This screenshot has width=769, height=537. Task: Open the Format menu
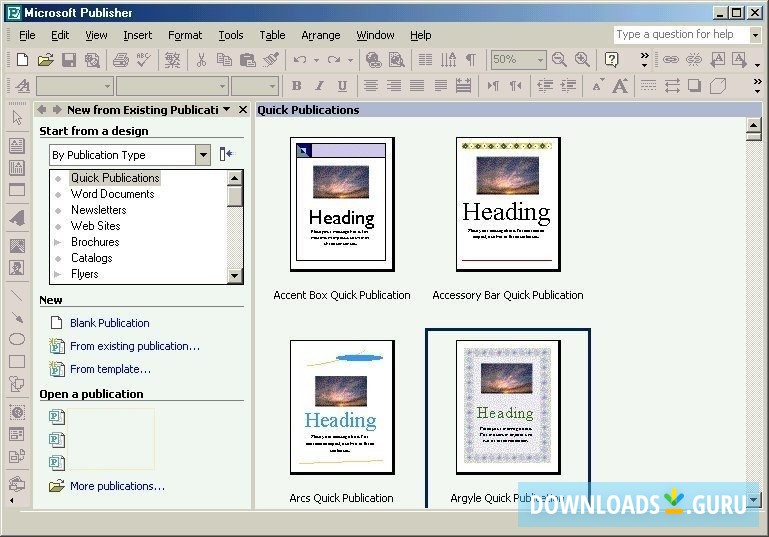coord(185,35)
